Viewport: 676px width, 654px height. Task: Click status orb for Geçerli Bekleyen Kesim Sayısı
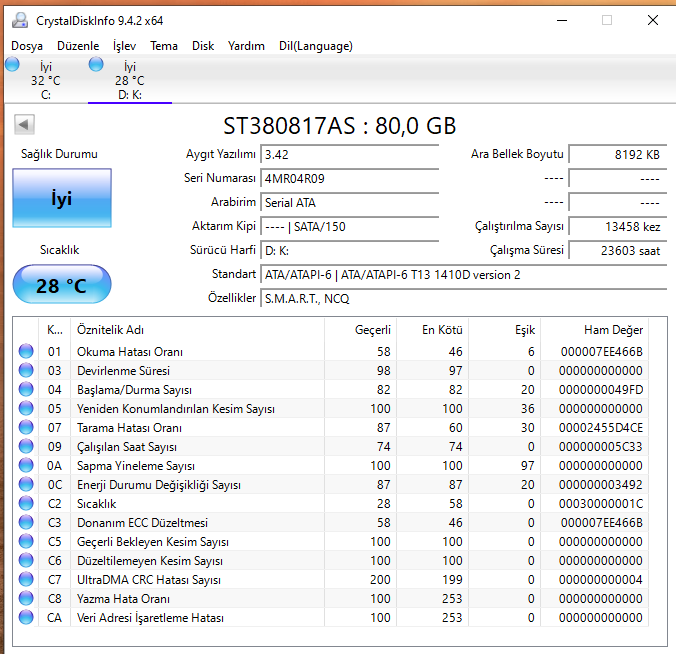[x=26, y=541]
